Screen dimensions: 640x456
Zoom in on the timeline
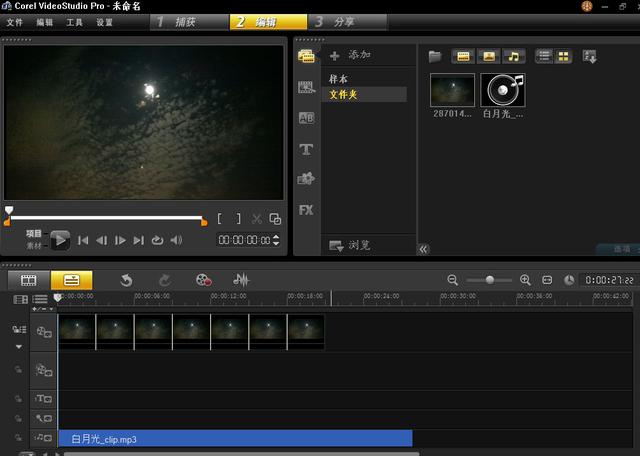(x=525, y=280)
